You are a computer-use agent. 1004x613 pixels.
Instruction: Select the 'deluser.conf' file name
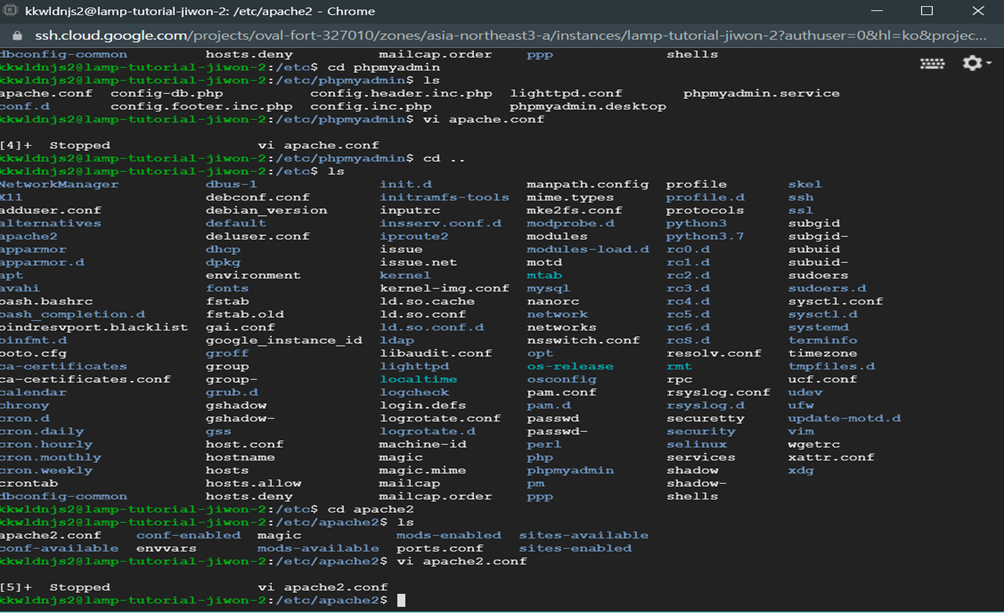tap(257, 236)
